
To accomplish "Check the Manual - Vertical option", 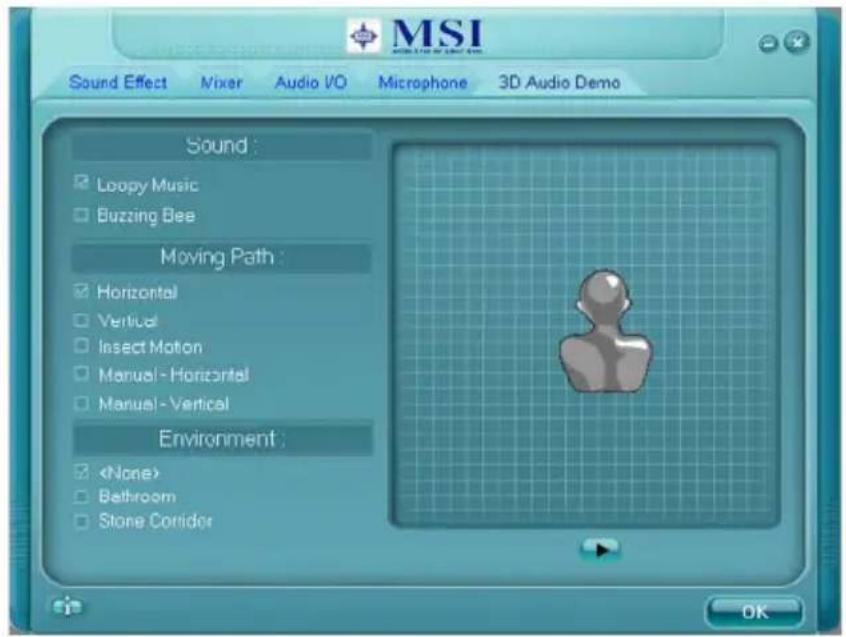I will (x=81, y=403).
